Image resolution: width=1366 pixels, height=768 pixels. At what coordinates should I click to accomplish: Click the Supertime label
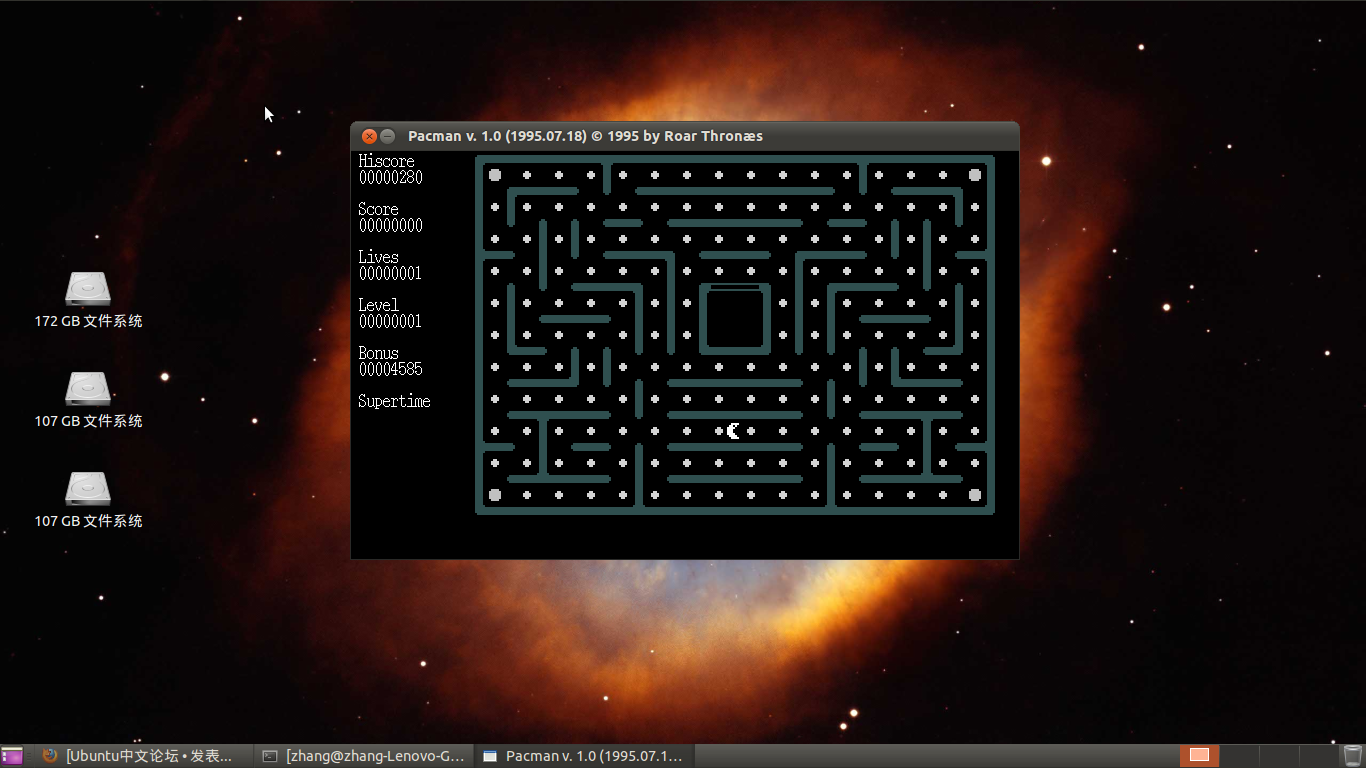point(394,401)
